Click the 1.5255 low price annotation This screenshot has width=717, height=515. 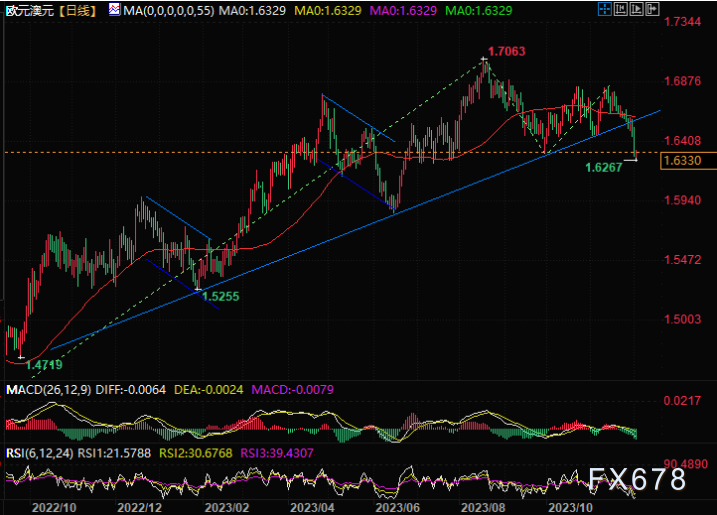[x=221, y=296]
